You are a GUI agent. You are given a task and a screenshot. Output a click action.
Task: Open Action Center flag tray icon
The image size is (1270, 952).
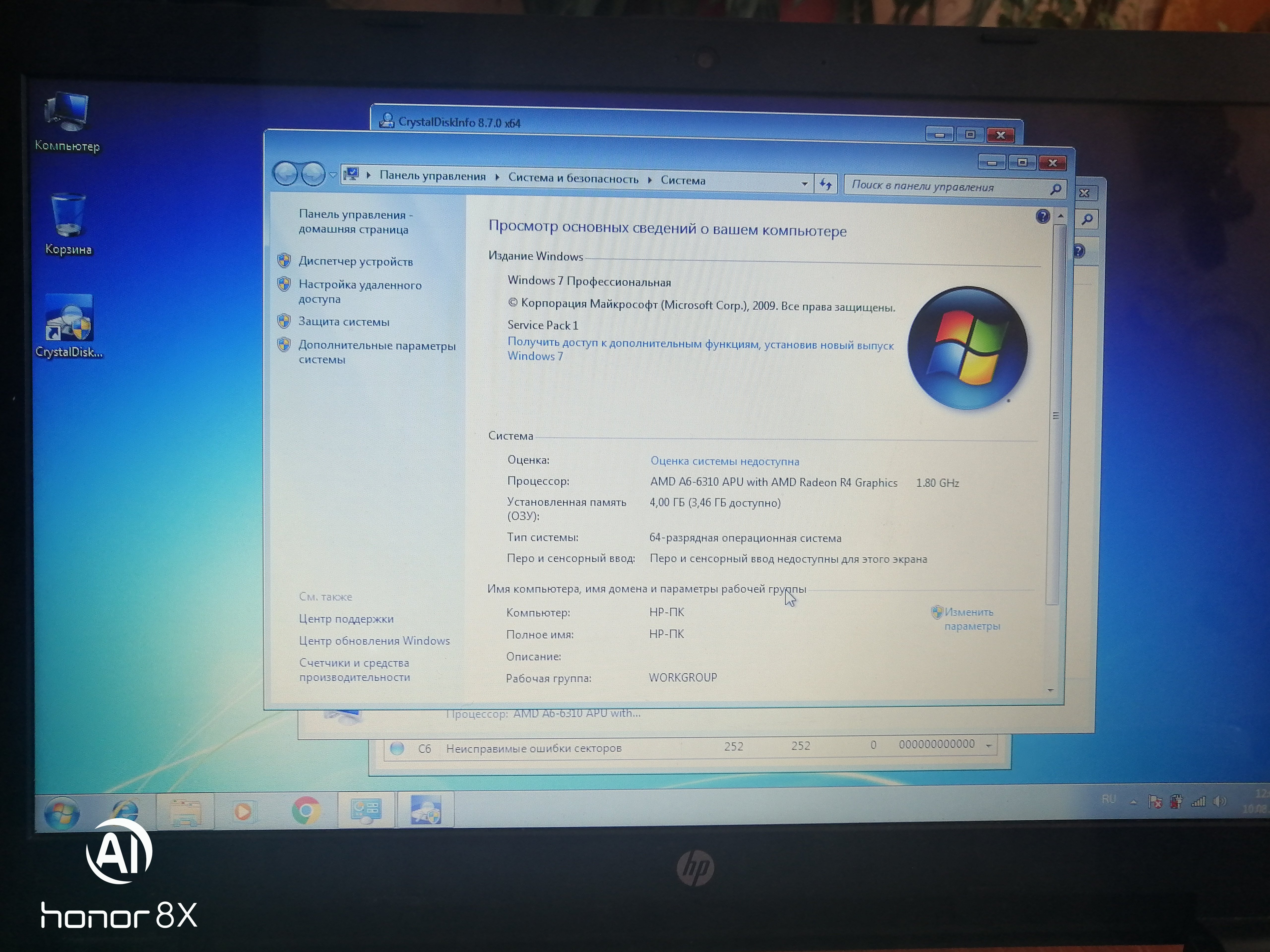tap(1155, 802)
